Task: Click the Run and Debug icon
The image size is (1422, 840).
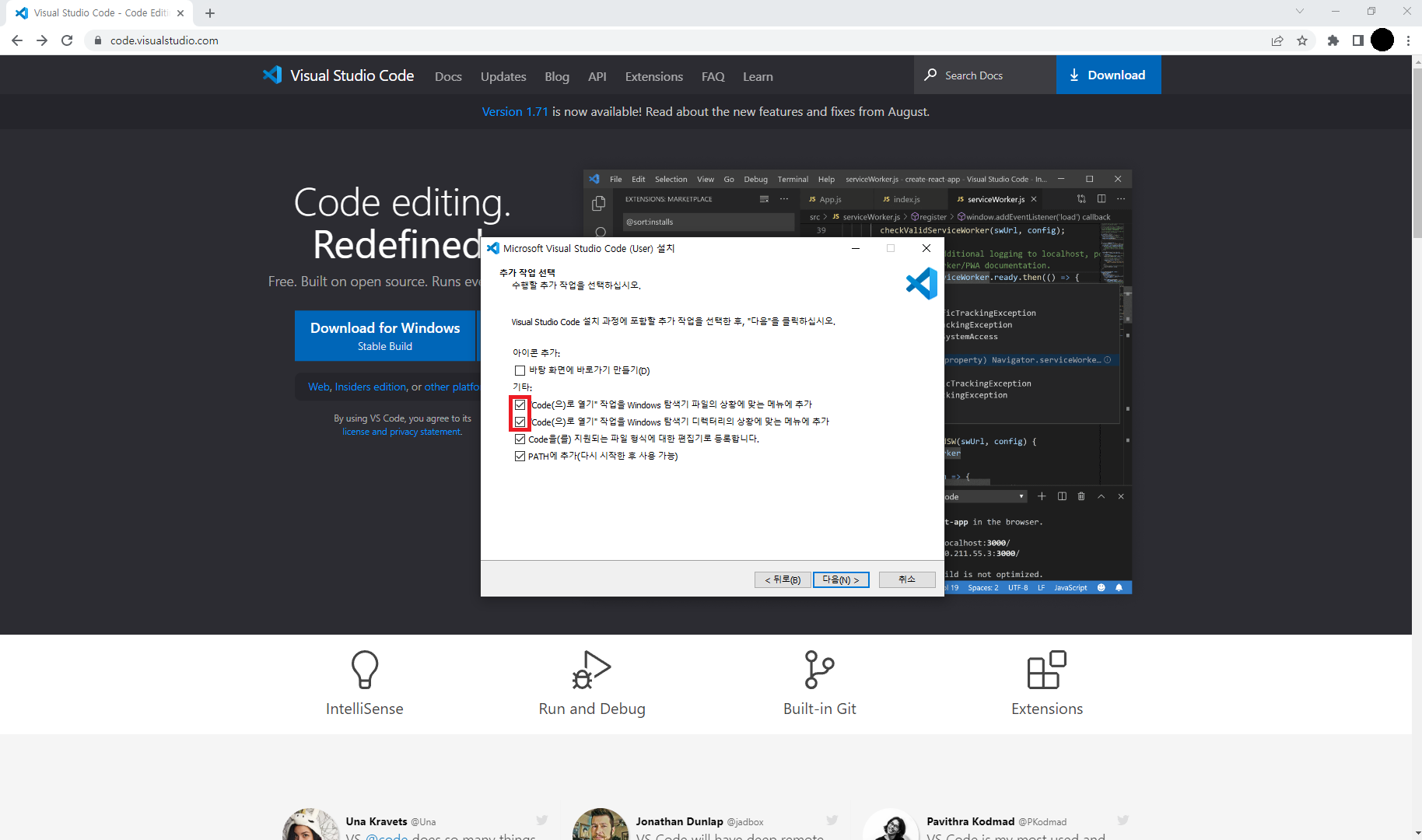Action: [x=591, y=670]
